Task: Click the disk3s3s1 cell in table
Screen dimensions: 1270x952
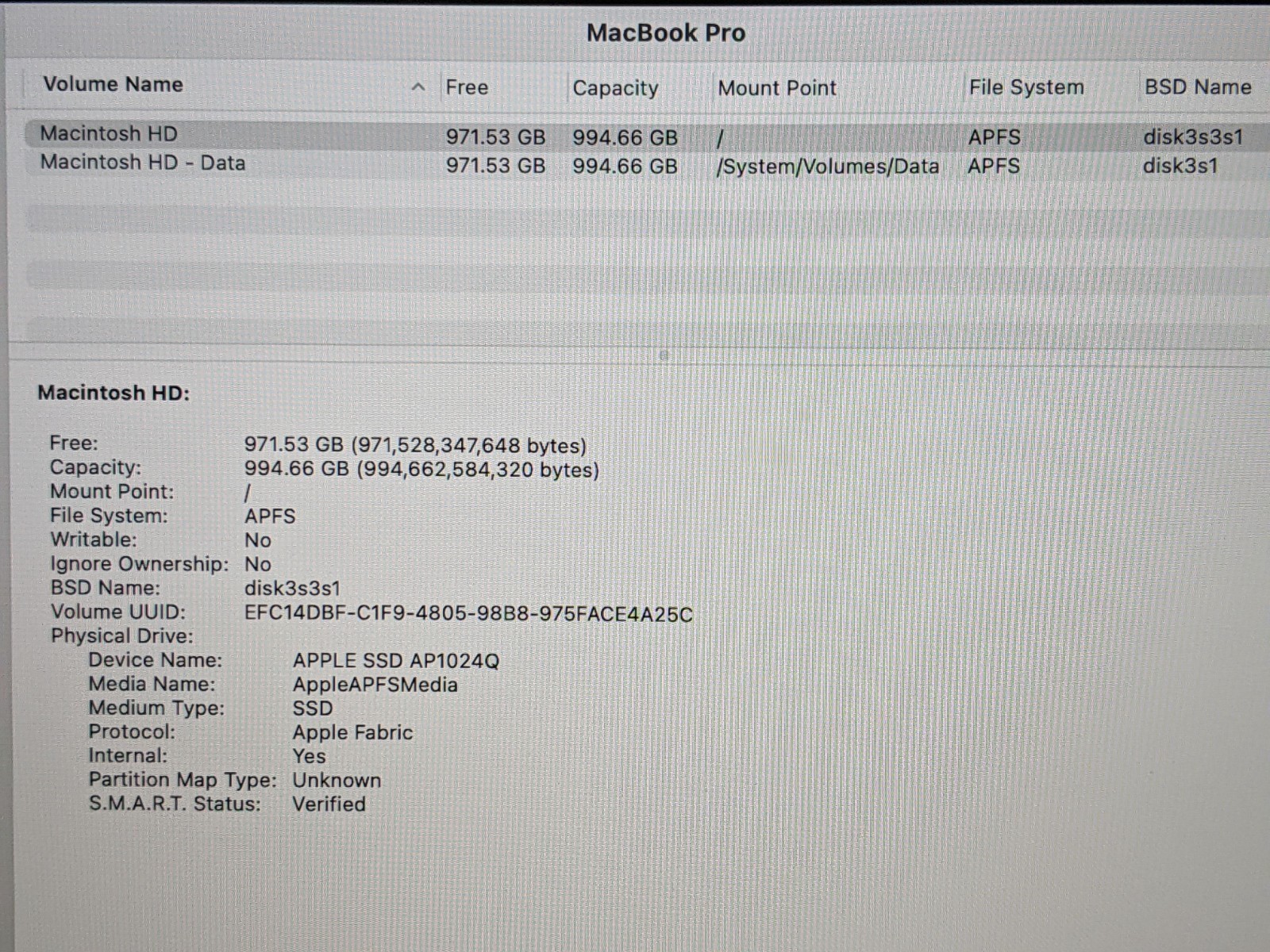Action: [1193, 136]
